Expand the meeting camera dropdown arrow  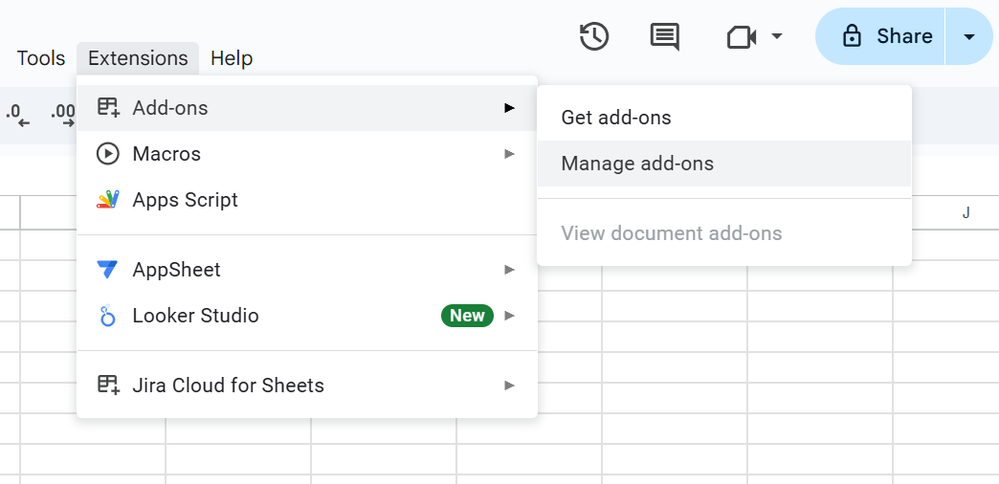tap(777, 36)
